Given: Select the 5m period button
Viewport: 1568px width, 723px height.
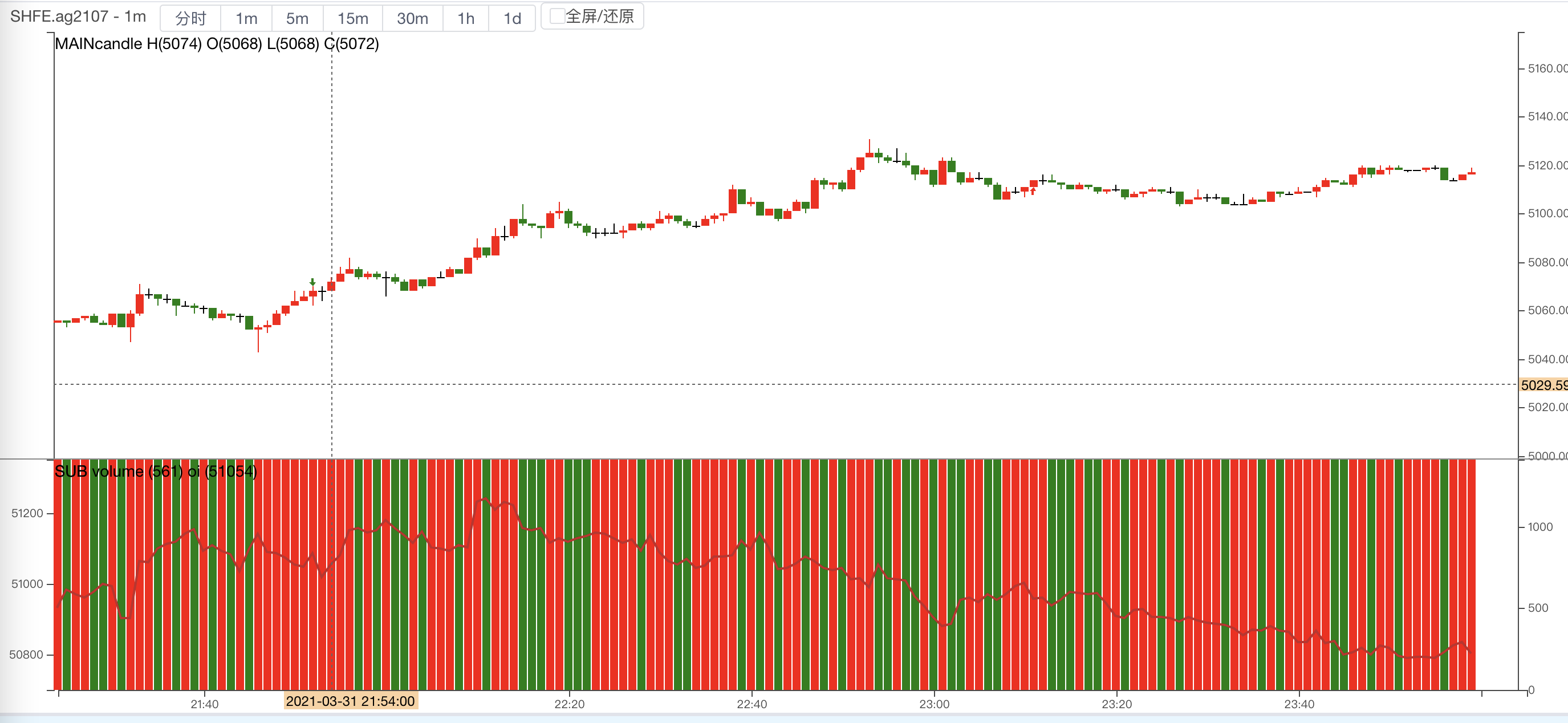Looking at the screenshot, I should coord(297,18).
